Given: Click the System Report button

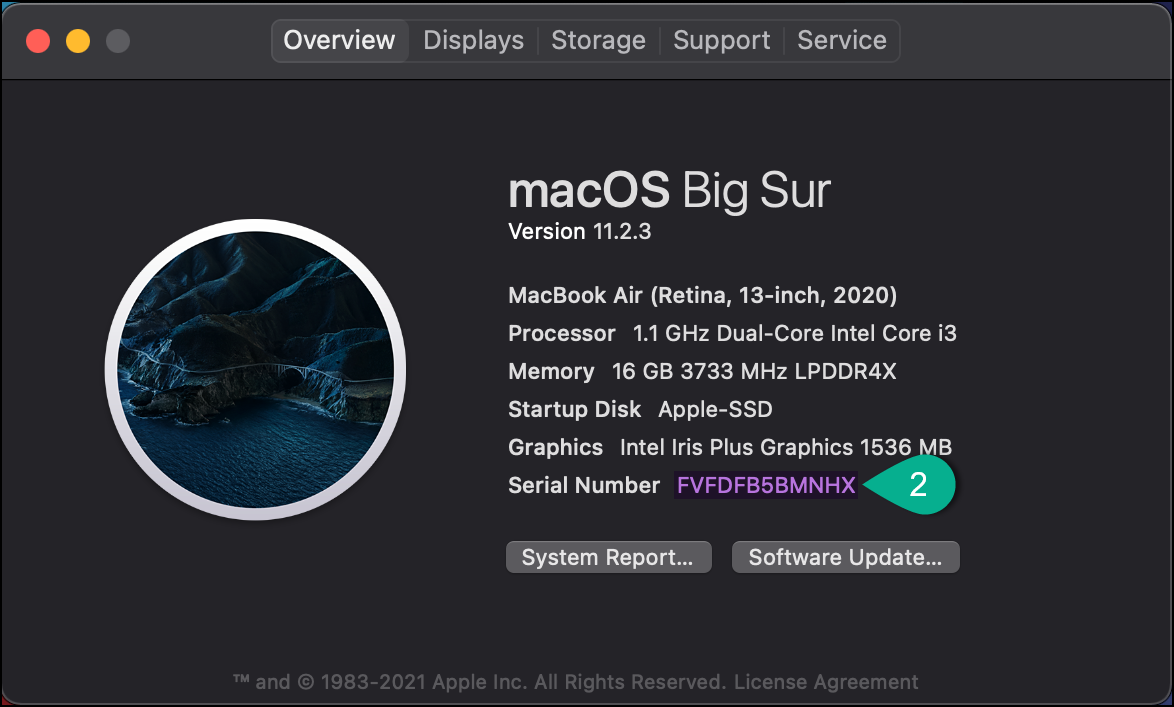Looking at the screenshot, I should [x=608, y=558].
